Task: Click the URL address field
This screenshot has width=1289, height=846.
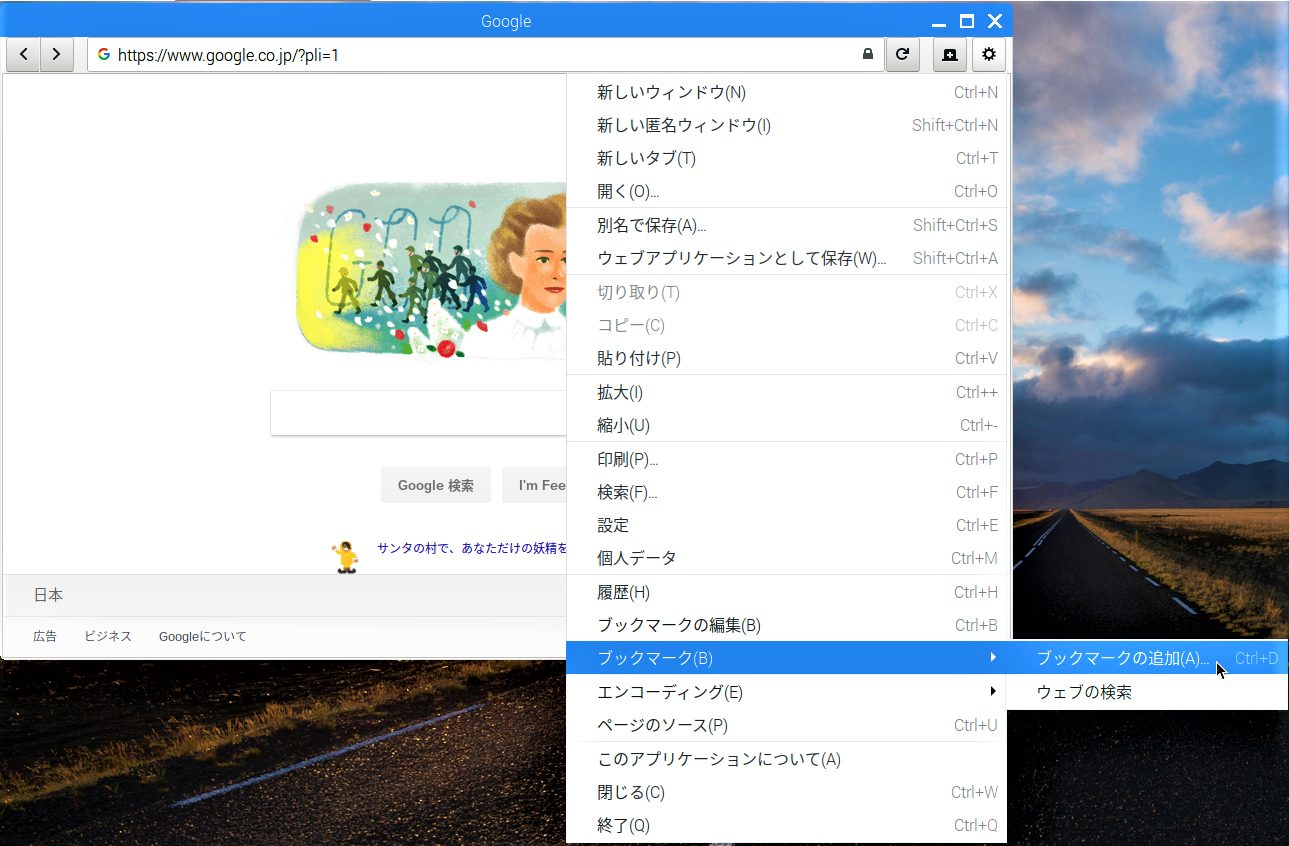Action: [486, 55]
